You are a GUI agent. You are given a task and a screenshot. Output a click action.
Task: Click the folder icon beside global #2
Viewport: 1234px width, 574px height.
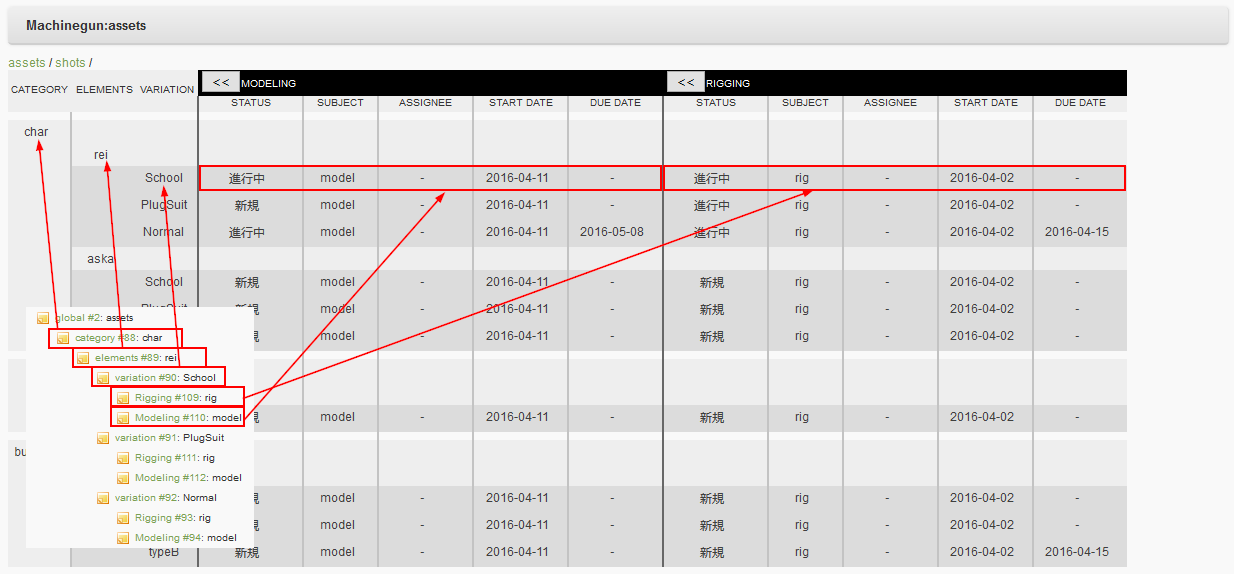point(43,318)
